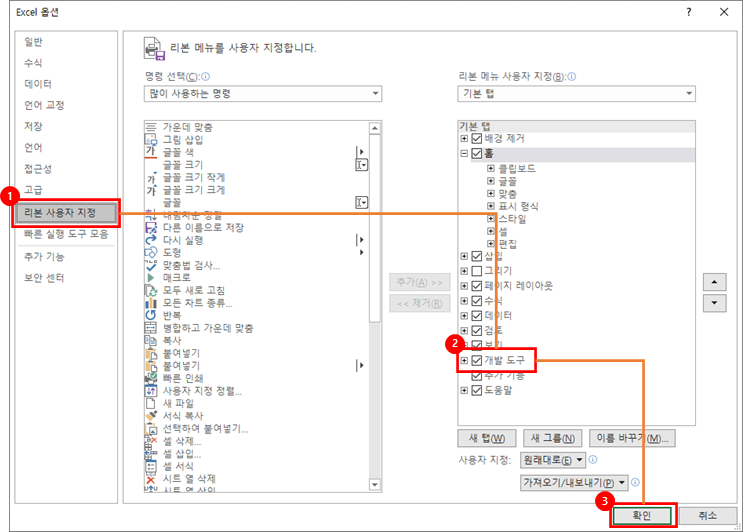Click the 이름 바꾸기 button
The width and height of the screenshot is (743, 532).
[632, 438]
